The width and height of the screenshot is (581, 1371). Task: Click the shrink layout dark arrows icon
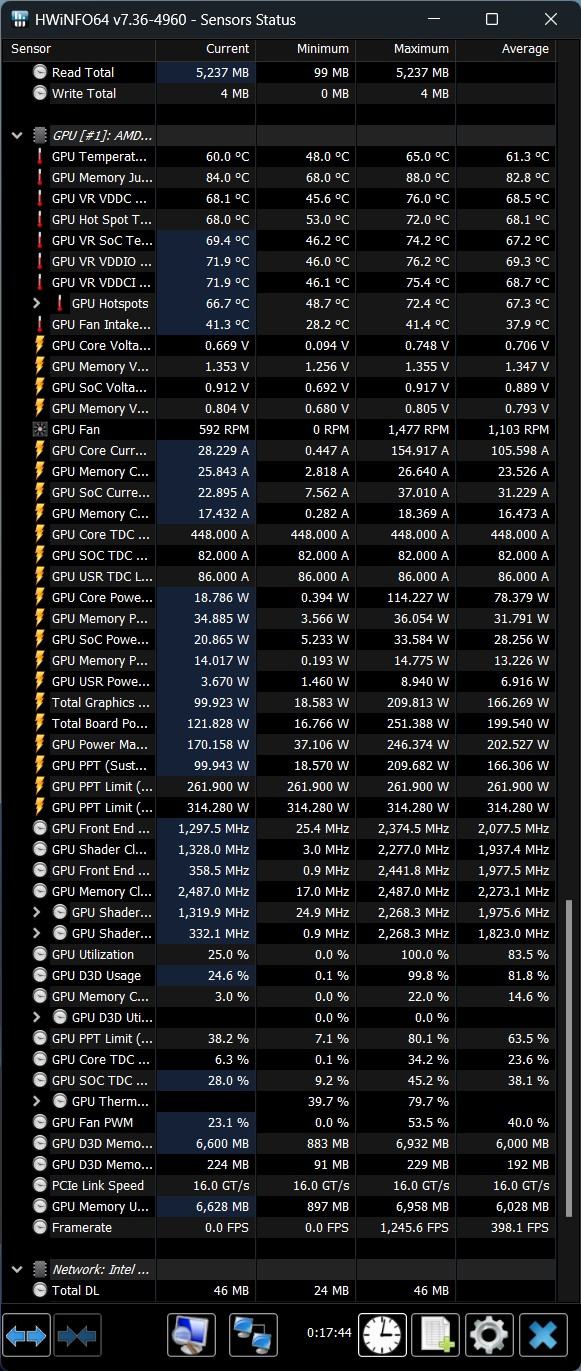[x=76, y=1334]
